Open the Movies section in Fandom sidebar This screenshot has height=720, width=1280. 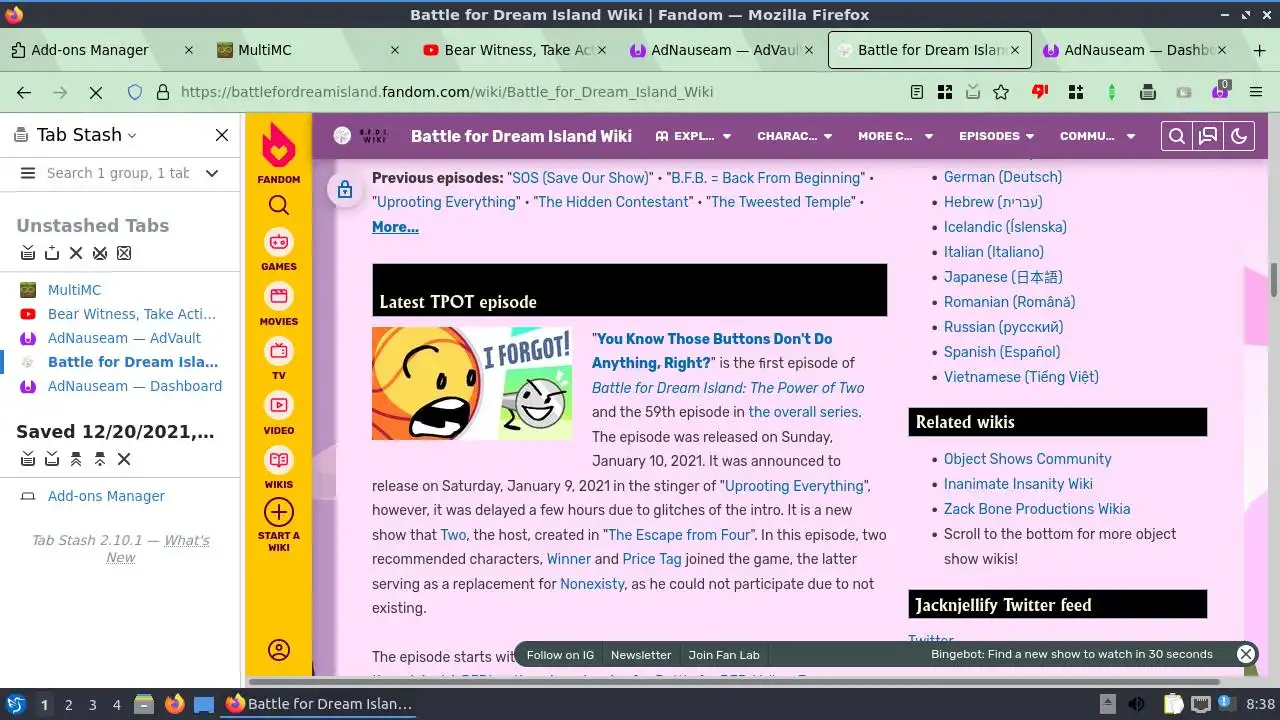click(279, 304)
